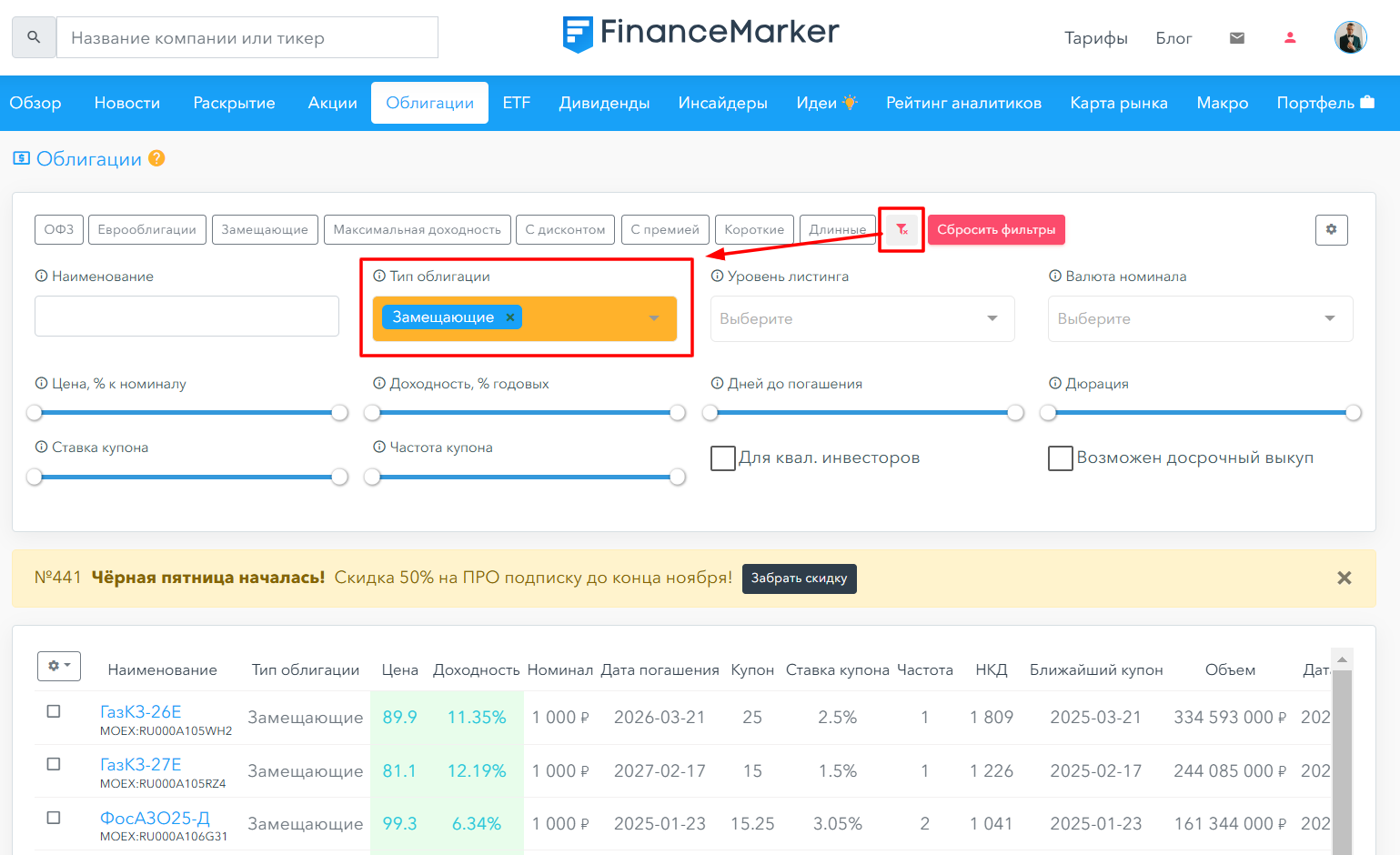
Task: Open the Дивиденды tab
Action: point(604,103)
